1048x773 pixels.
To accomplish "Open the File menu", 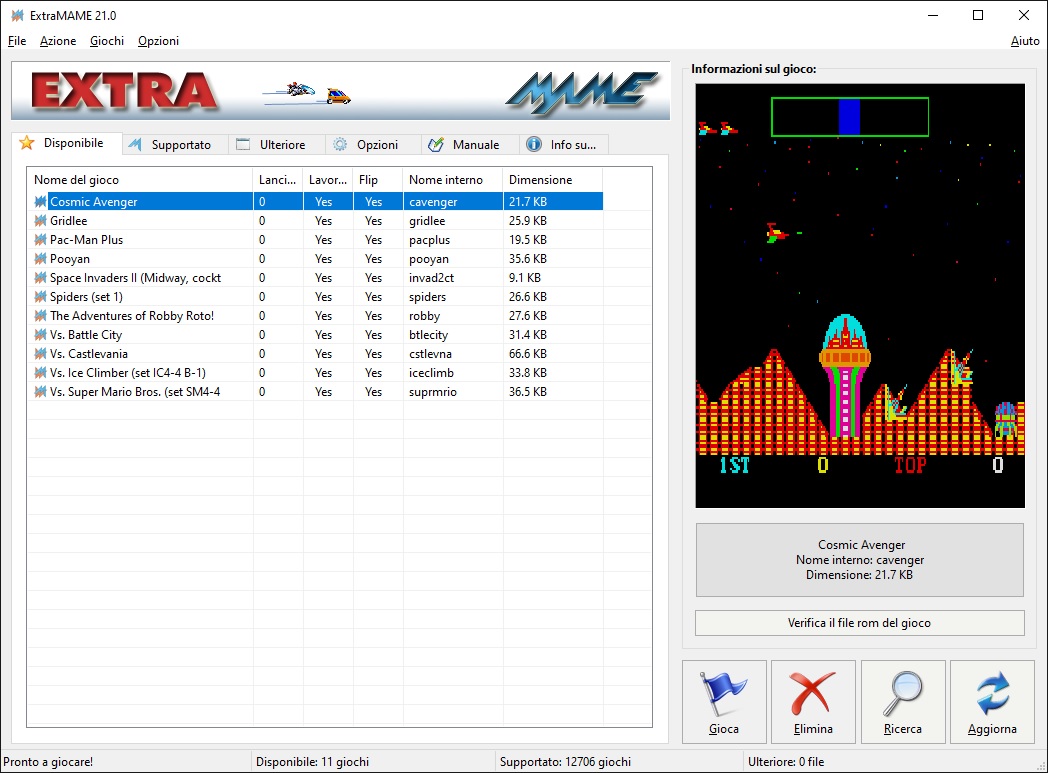I will click(17, 41).
